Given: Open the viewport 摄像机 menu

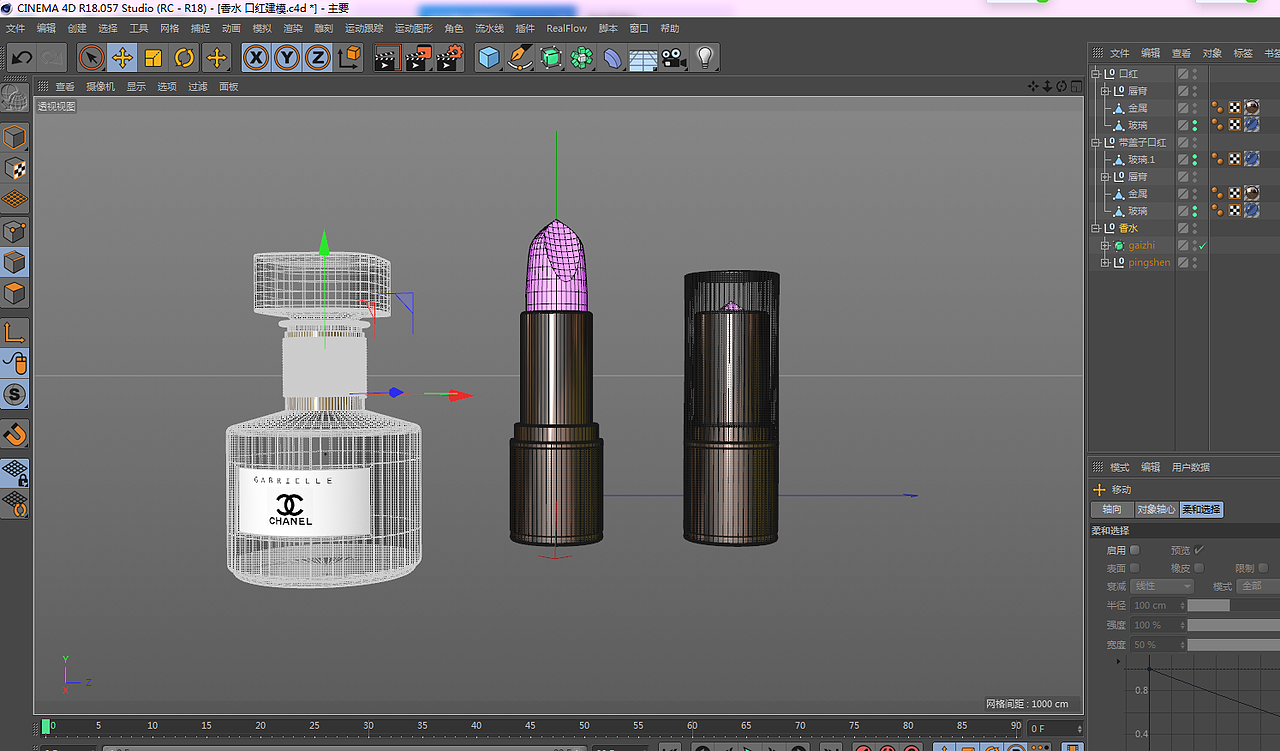Looking at the screenshot, I should pyautogui.click(x=100, y=87).
